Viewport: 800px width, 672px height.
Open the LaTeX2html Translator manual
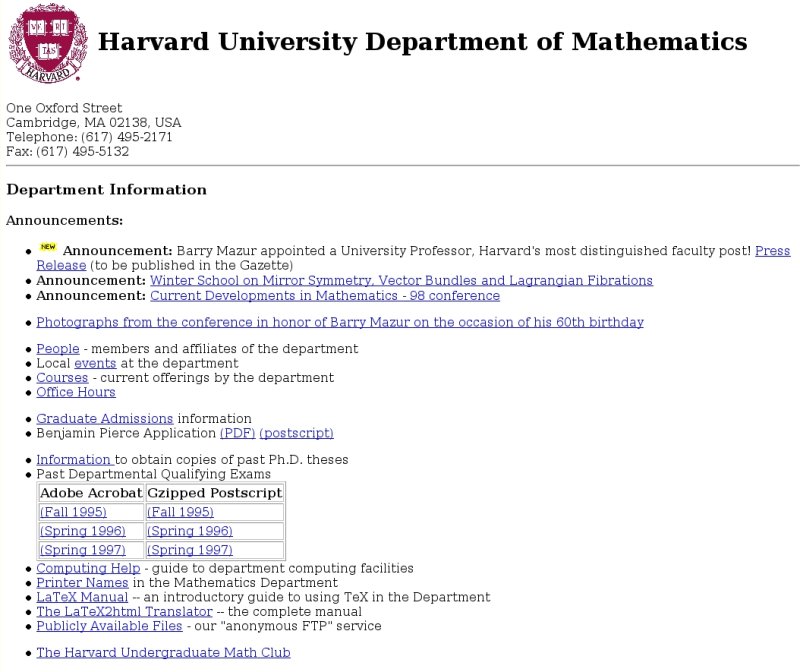tap(124, 611)
